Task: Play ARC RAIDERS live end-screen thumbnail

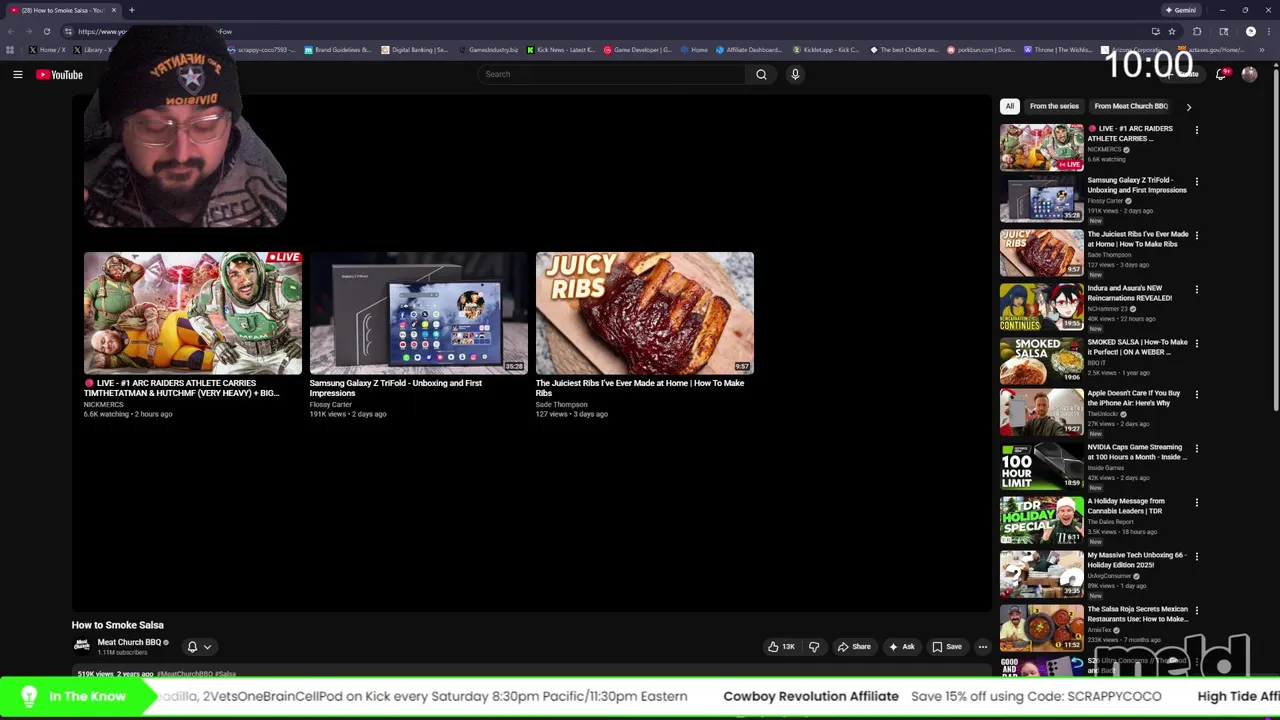Action: point(193,313)
